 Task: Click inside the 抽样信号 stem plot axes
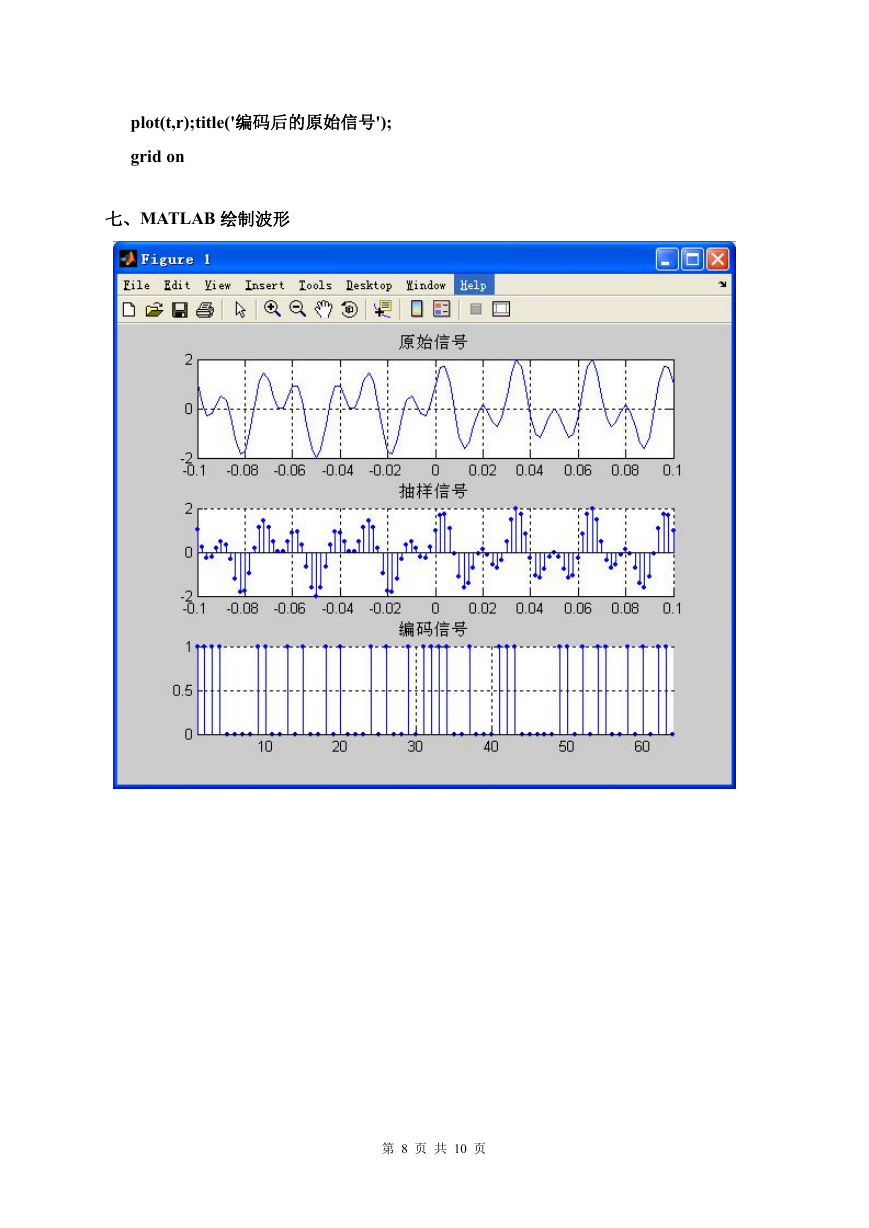click(x=435, y=552)
